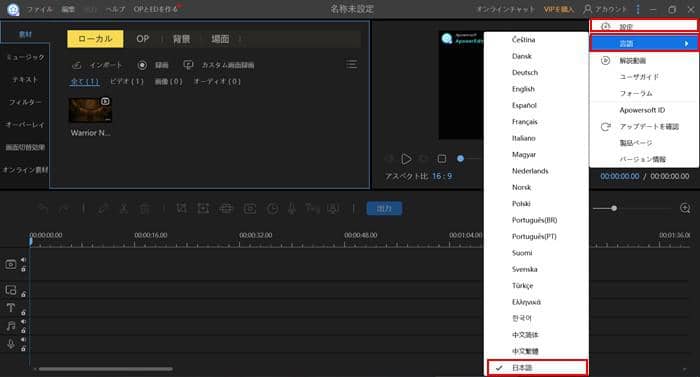This screenshot has width=700, height=377.
Task: Click the ApowerEdit logo in the title bar
Action: (x=13, y=9)
